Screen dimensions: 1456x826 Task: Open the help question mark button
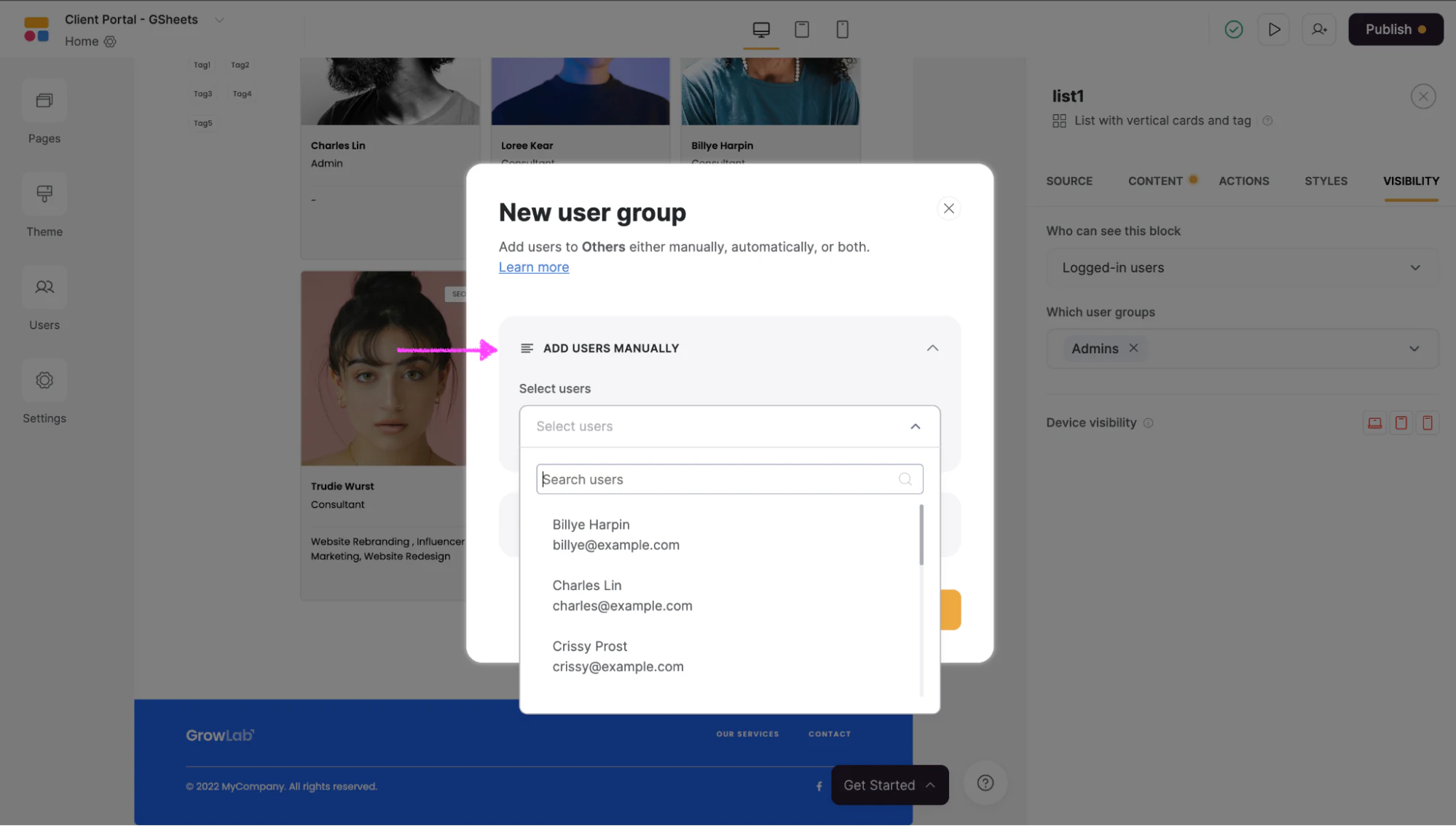pyautogui.click(x=985, y=784)
